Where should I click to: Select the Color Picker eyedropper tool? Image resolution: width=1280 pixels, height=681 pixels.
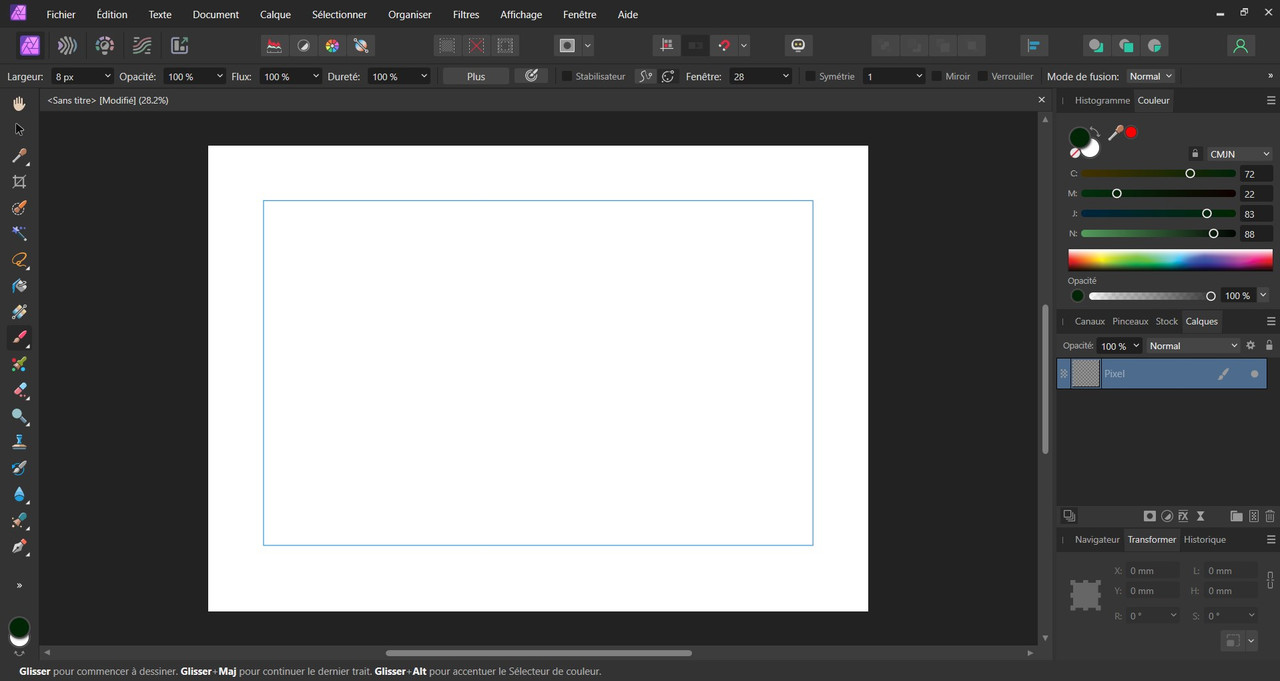tap(19, 155)
